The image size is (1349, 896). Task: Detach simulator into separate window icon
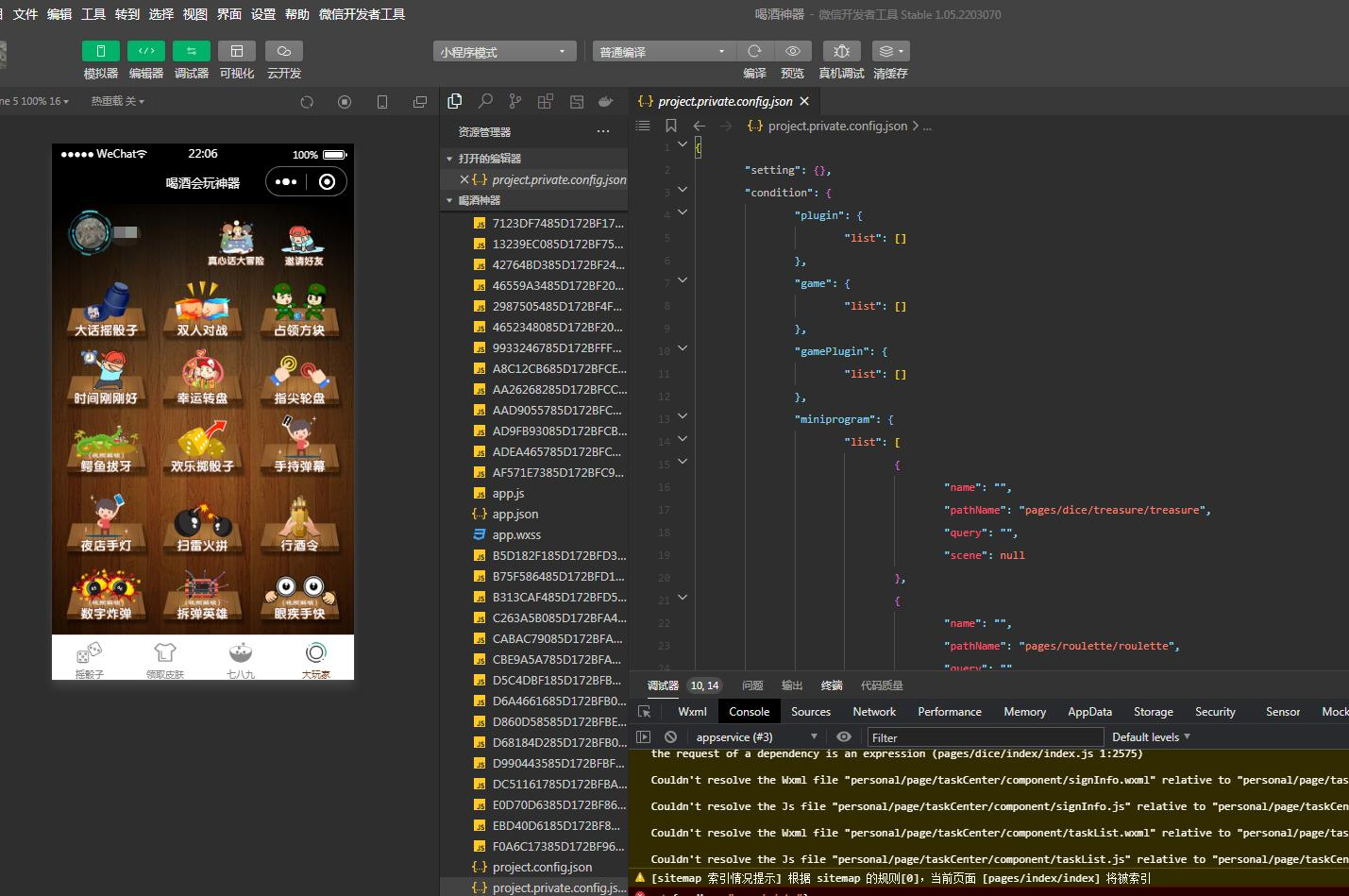pyautogui.click(x=420, y=102)
